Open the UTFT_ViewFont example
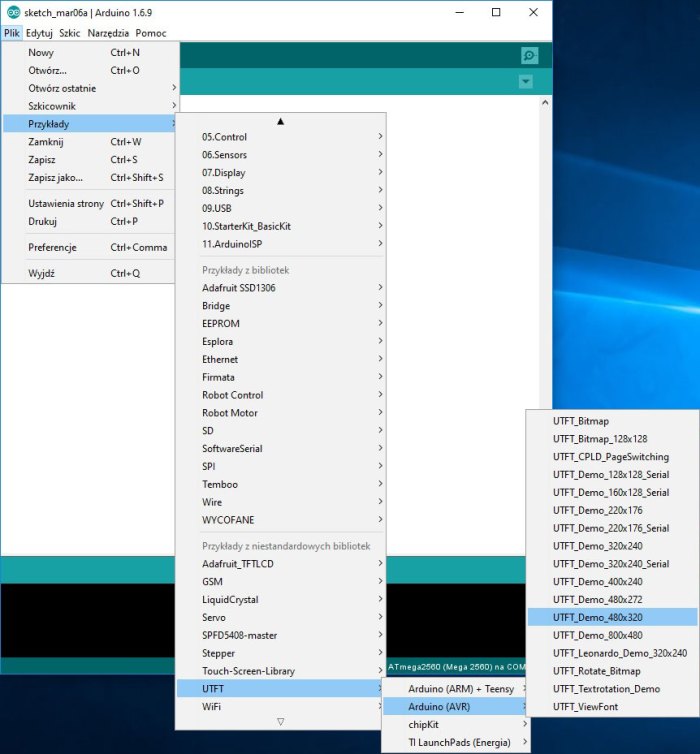The image size is (700, 754). pos(612,706)
